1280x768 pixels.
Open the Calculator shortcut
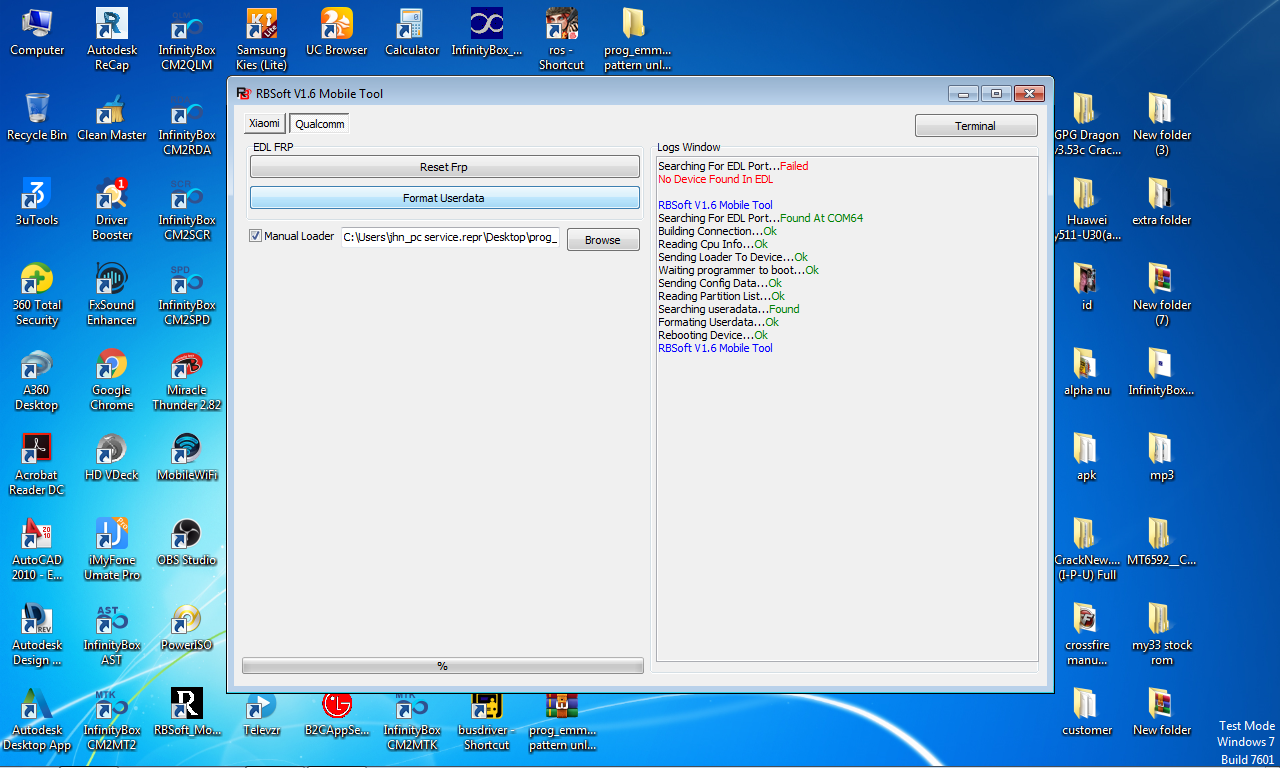coord(412,33)
